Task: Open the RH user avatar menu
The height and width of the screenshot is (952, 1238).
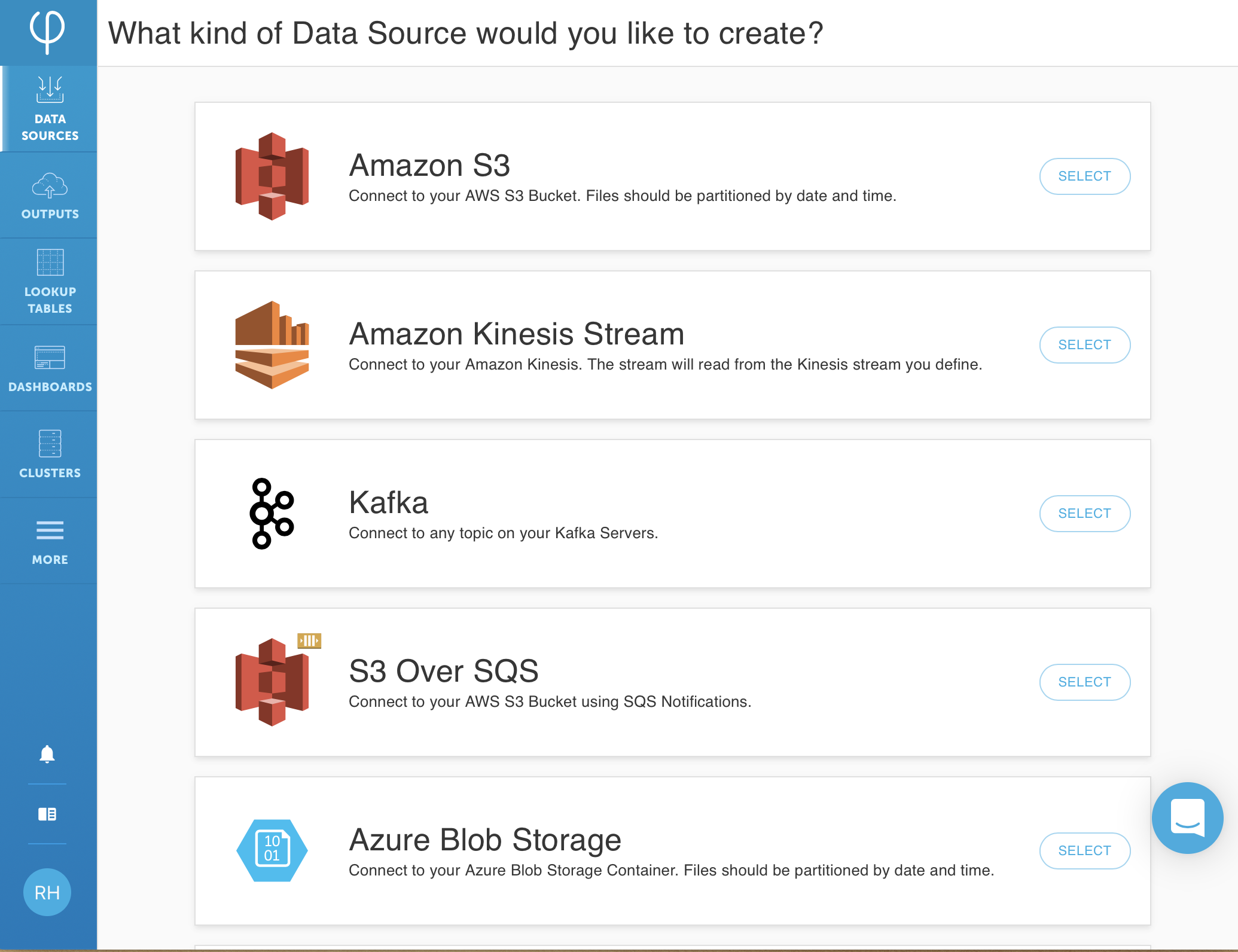Action: click(47, 892)
